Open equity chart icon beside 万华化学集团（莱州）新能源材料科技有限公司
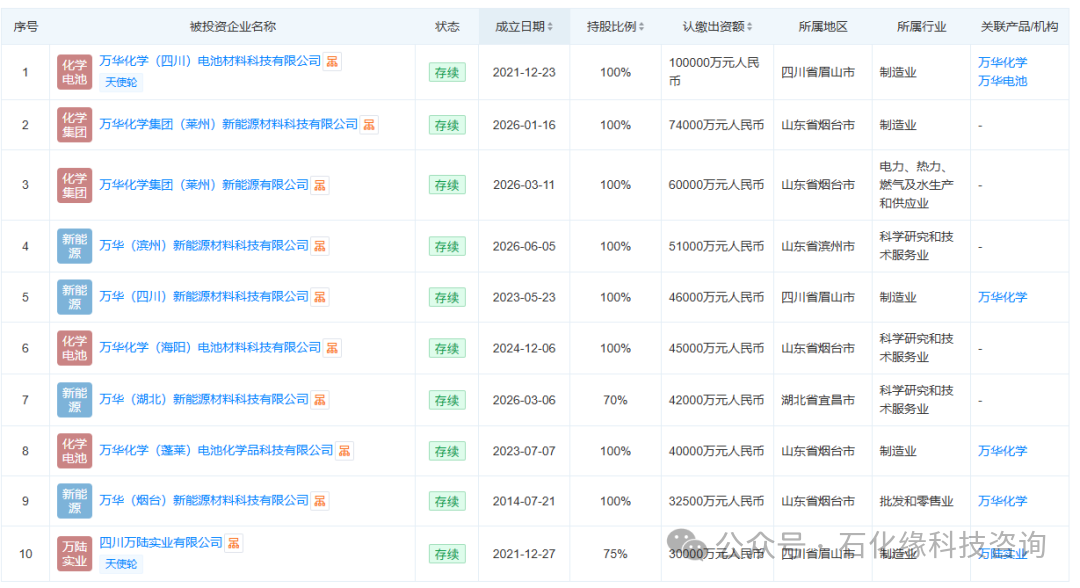The image size is (1080, 588). click(369, 125)
